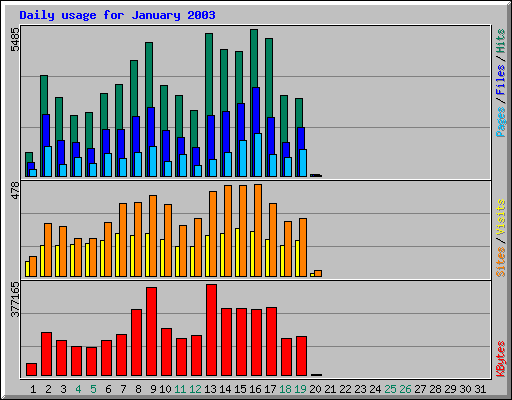Click green day 12 on the x-axis
The width and height of the screenshot is (512, 400).
[x=195, y=389]
